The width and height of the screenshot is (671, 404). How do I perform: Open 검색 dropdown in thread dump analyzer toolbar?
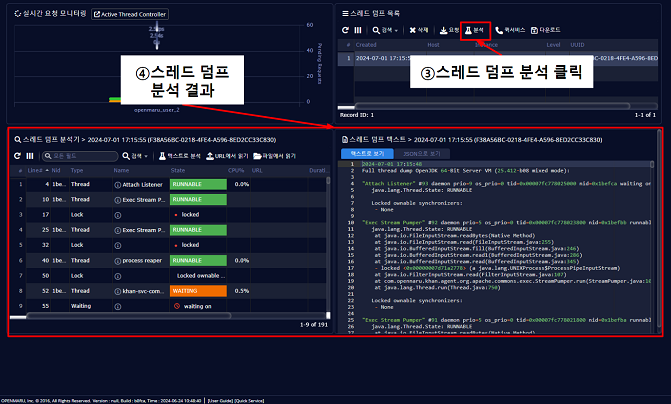click(x=135, y=156)
